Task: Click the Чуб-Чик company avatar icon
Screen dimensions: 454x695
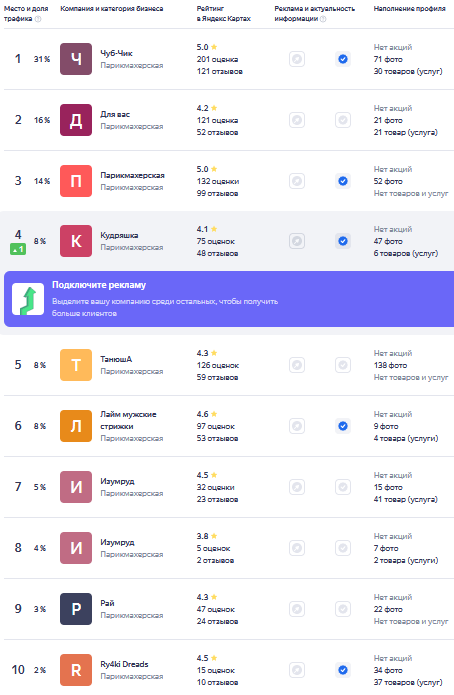Action: pyautogui.click(x=76, y=59)
